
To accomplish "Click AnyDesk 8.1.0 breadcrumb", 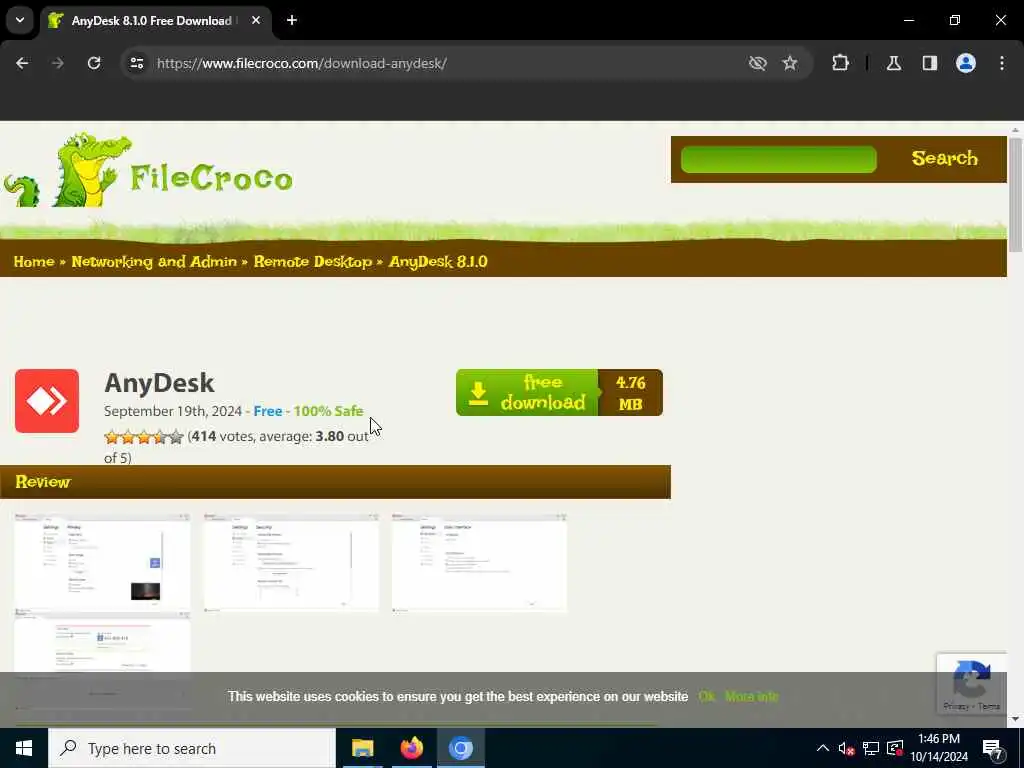I will pyautogui.click(x=438, y=262).
